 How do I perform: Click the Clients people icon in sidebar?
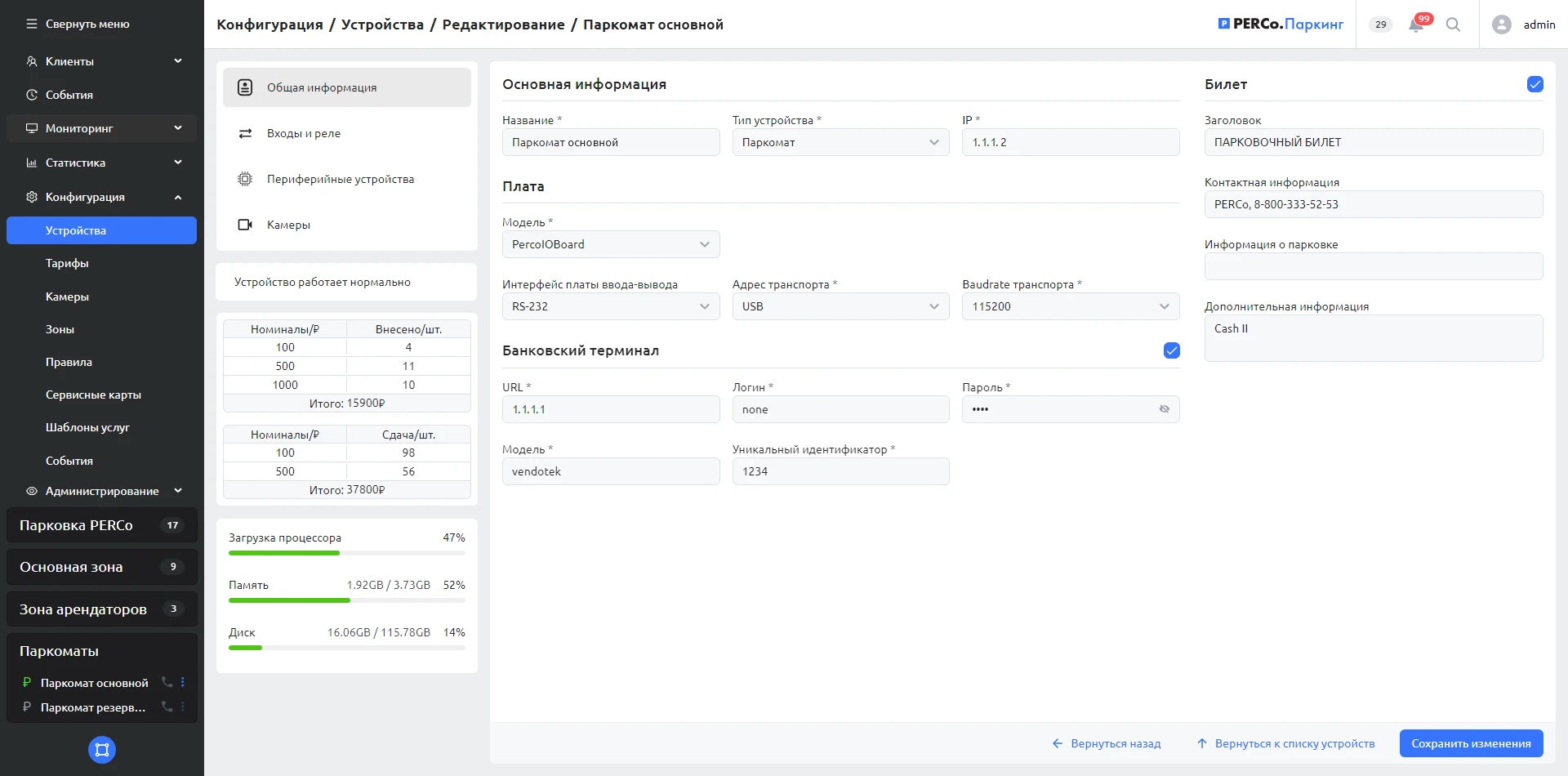pos(32,61)
